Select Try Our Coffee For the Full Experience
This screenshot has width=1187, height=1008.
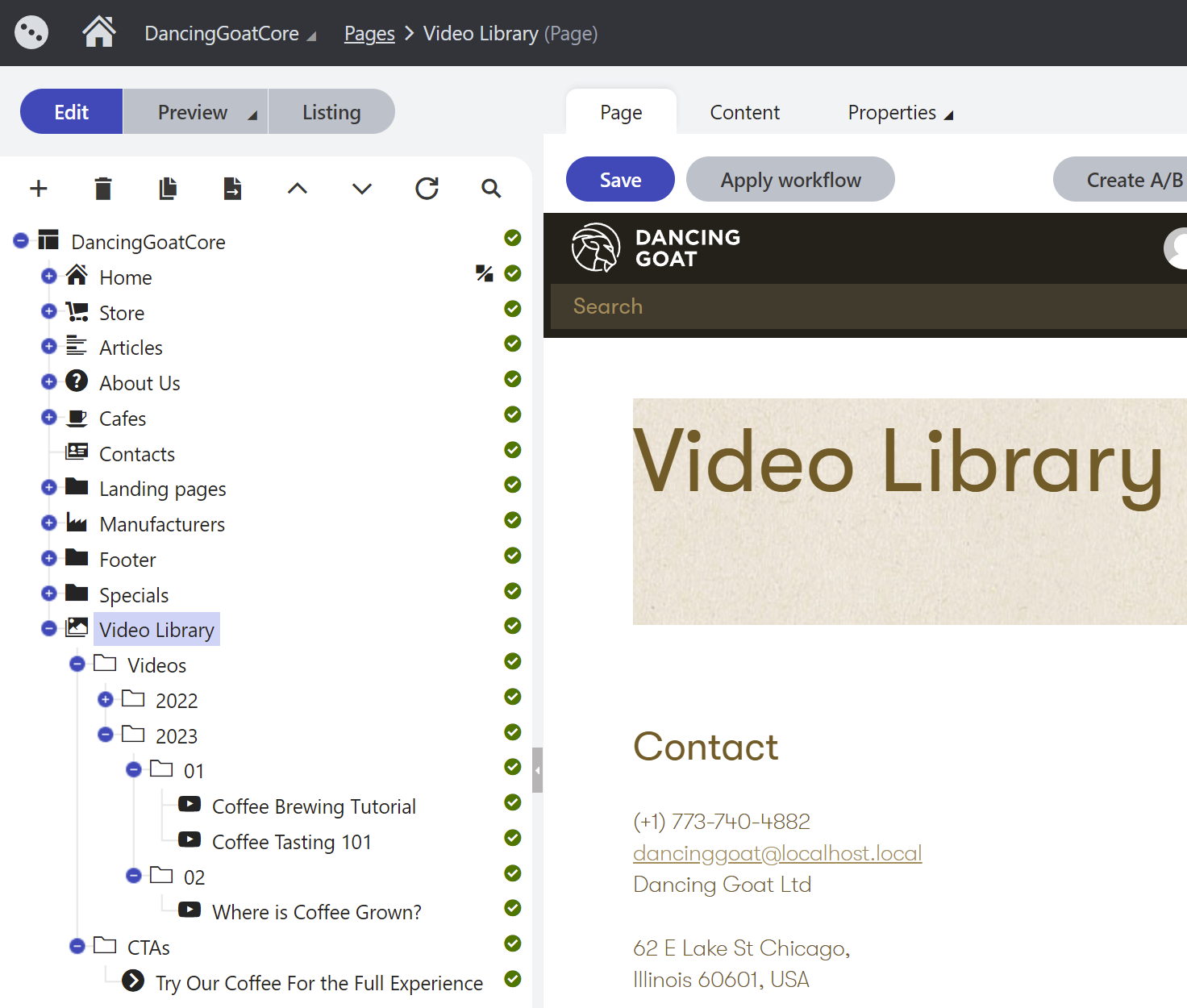click(319, 983)
